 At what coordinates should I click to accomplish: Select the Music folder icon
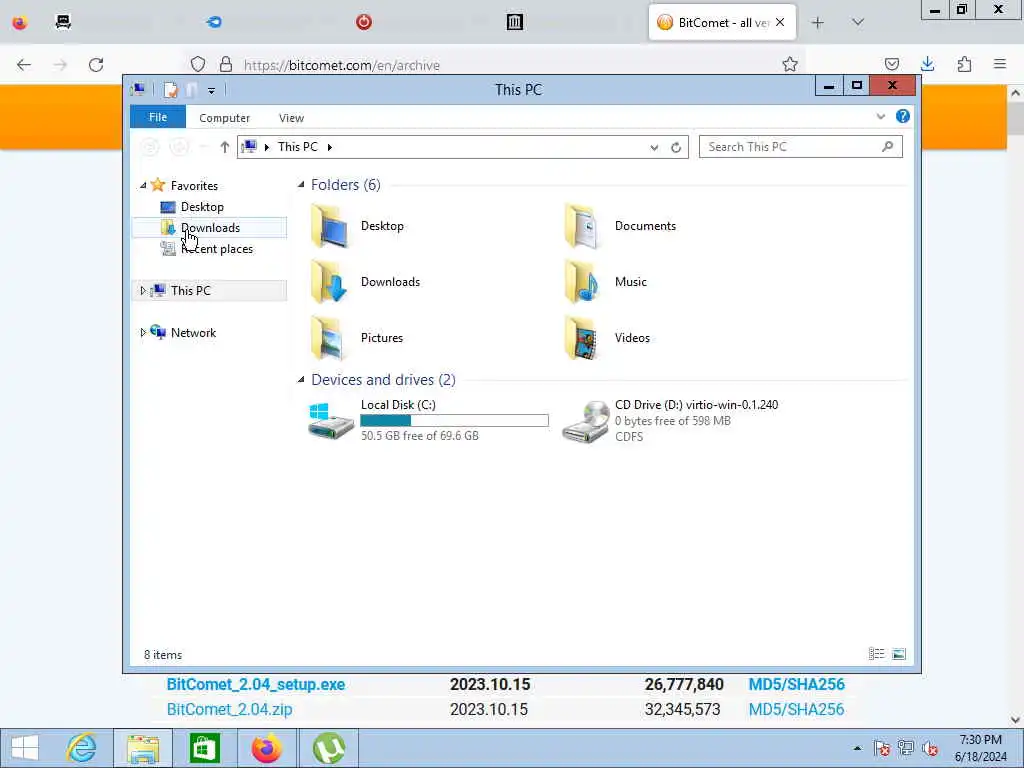pyautogui.click(x=581, y=282)
